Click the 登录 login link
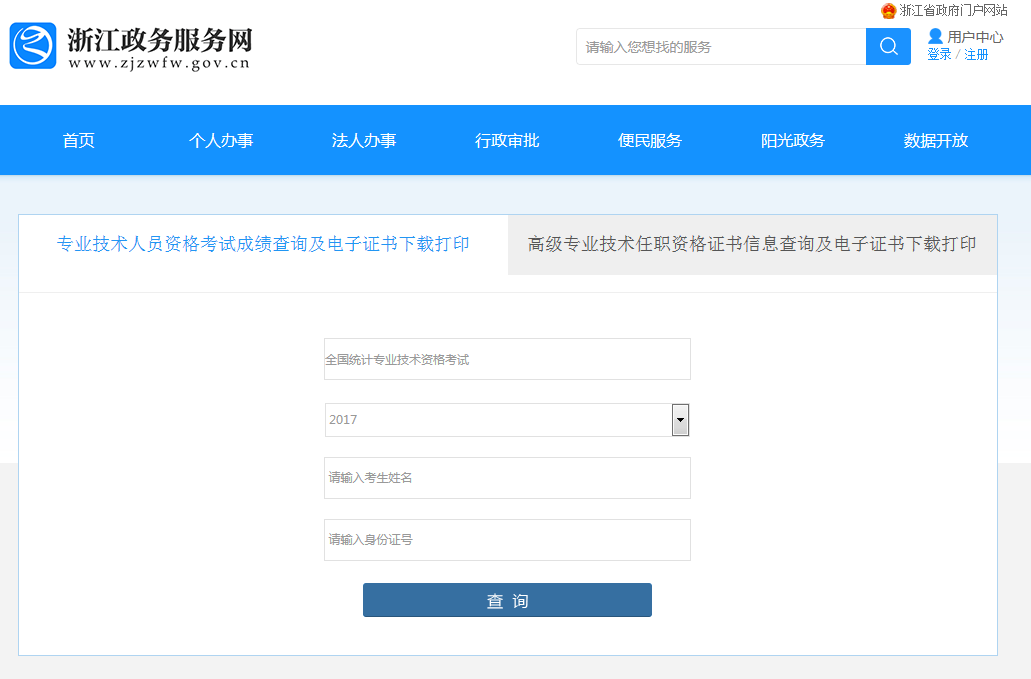Screen dimensions: 1031x679 939,55
